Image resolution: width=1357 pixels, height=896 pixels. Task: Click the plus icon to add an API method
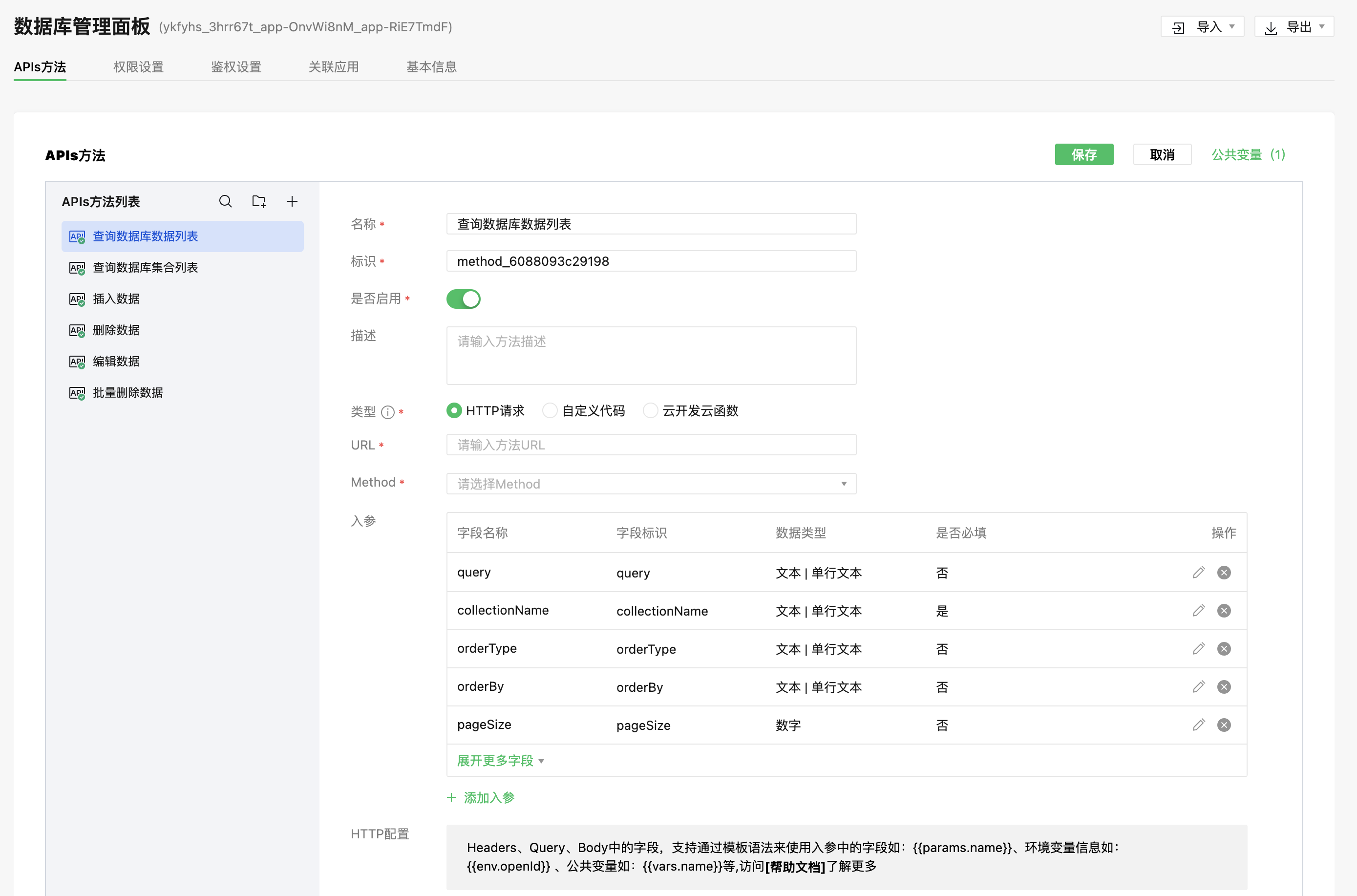[292, 201]
